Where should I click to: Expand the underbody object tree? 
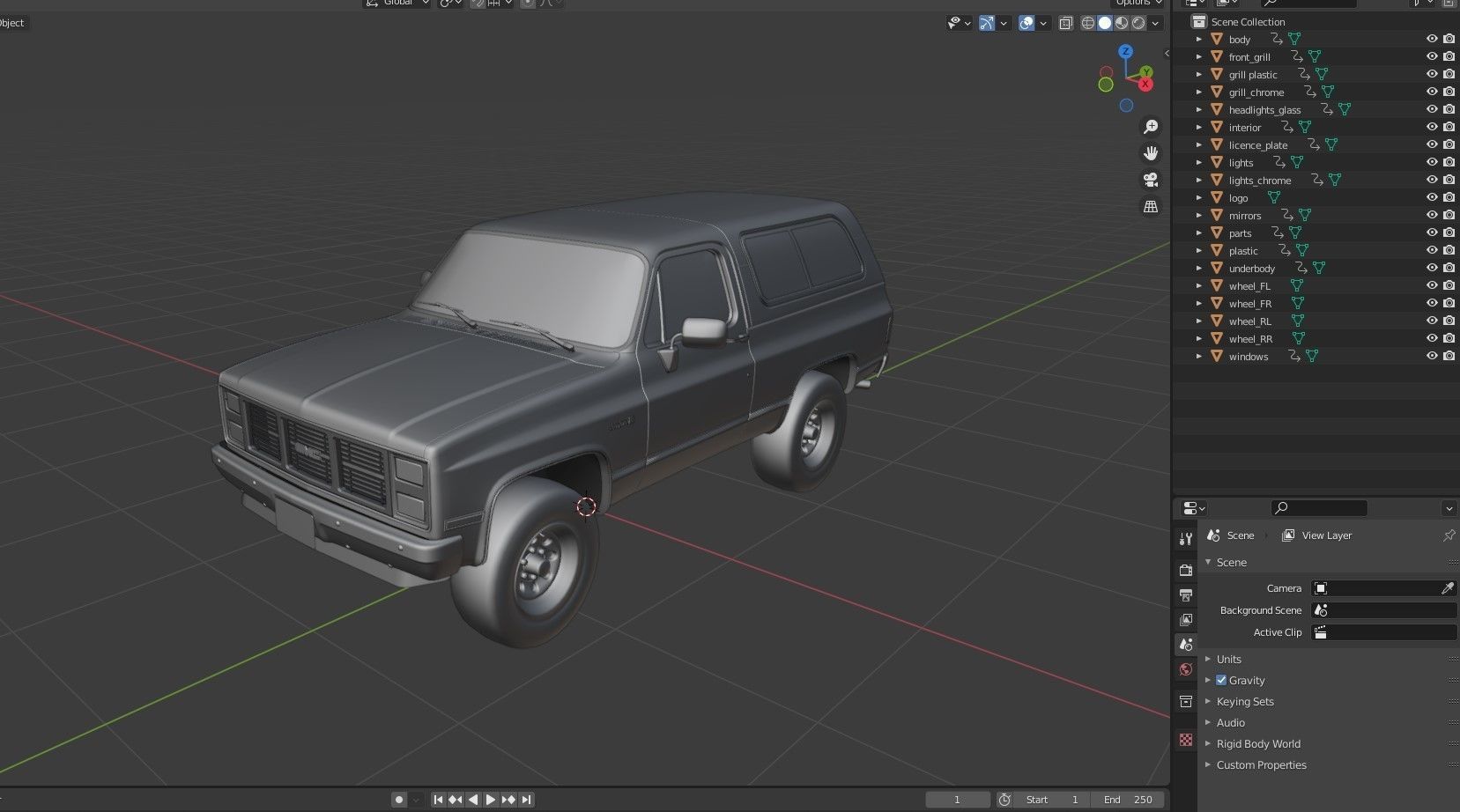tap(1198, 268)
